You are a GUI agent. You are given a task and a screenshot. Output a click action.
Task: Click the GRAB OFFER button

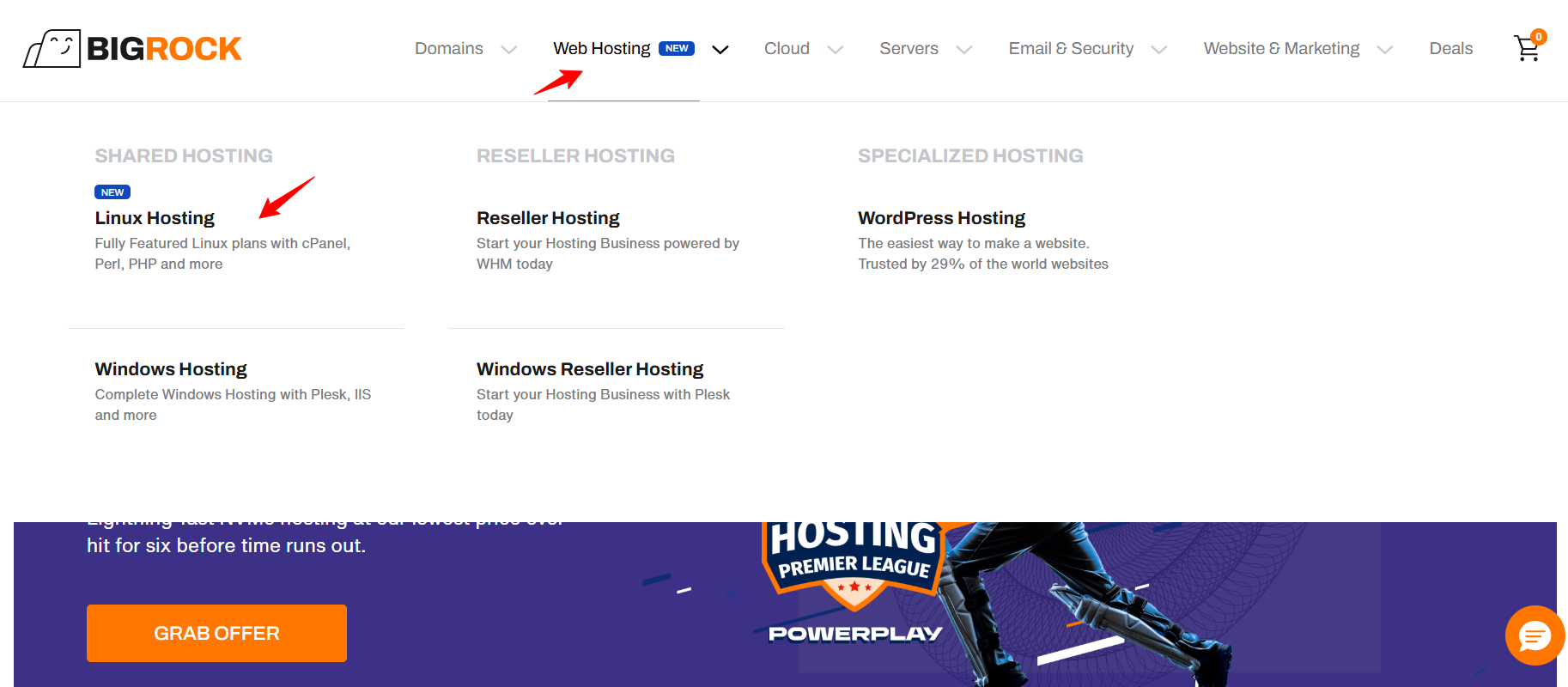(216, 633)
